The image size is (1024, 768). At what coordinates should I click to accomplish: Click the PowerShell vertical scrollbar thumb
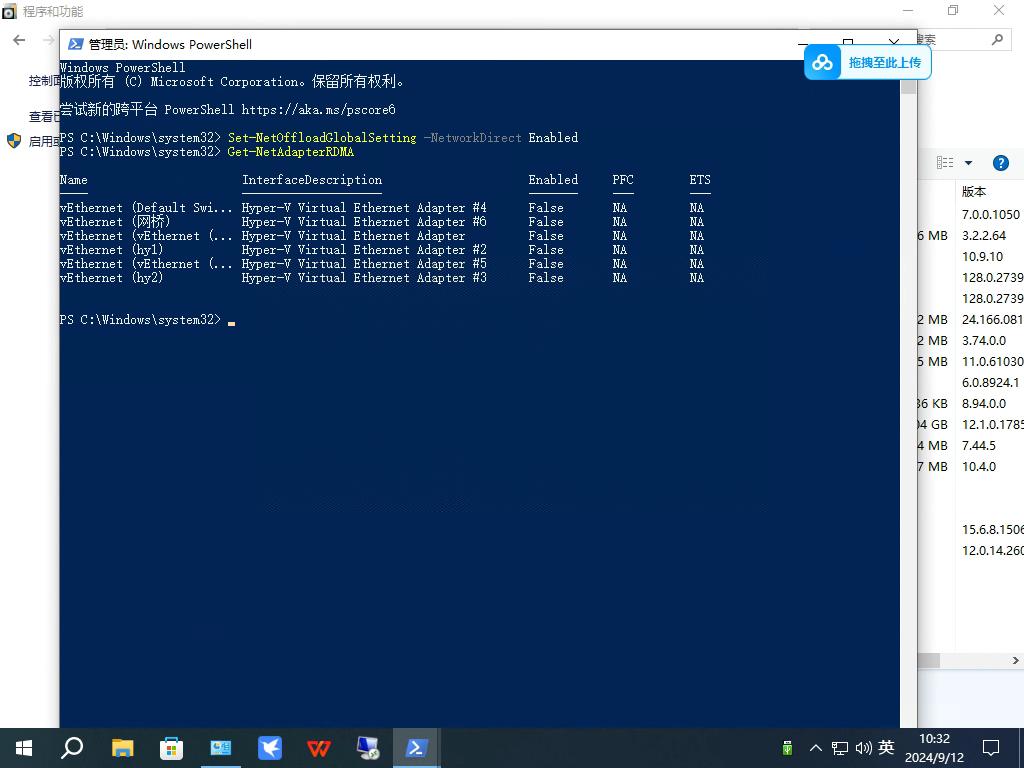(x=908, y=87)
